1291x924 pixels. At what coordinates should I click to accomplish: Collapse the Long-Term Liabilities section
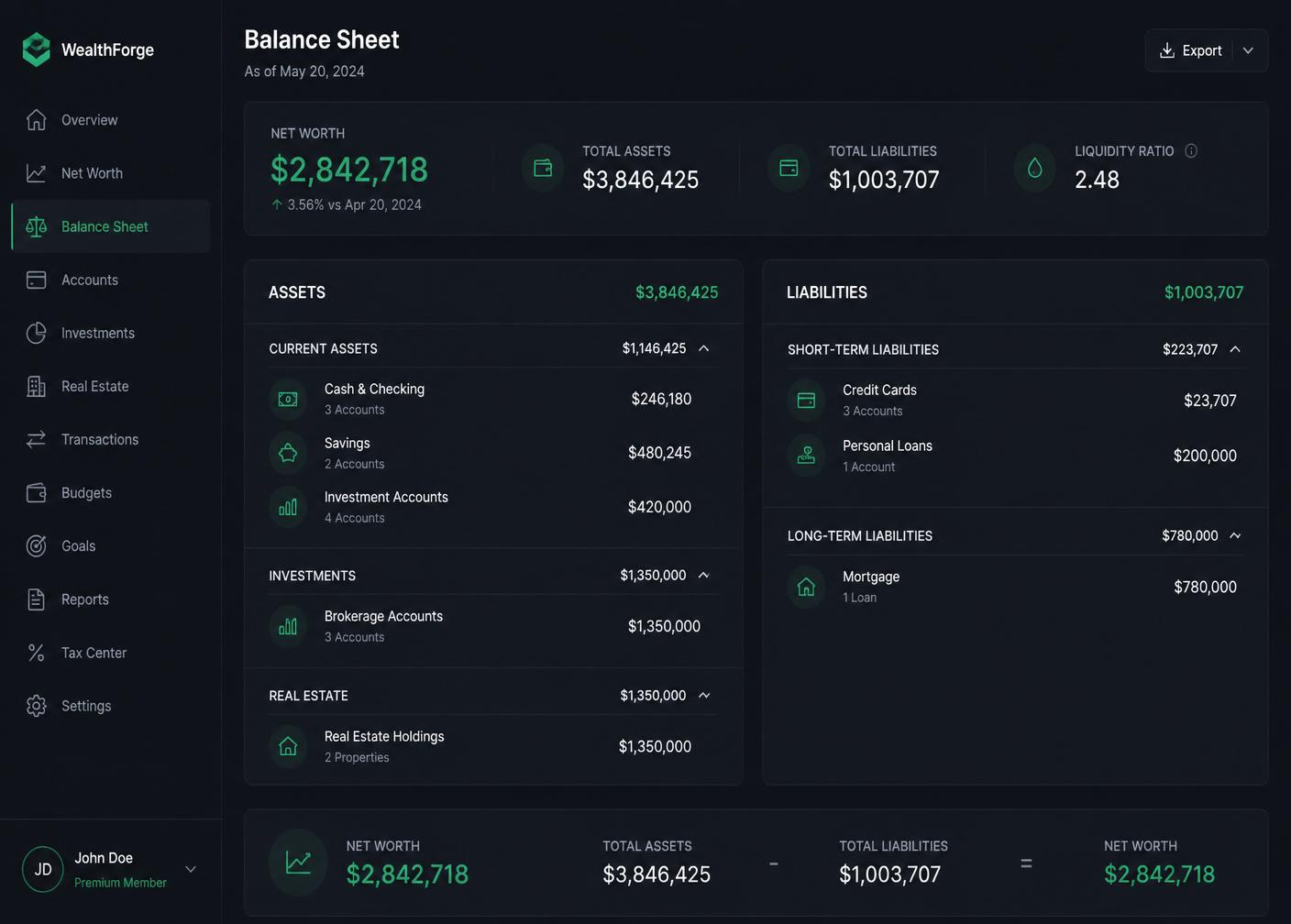coord(1235,535)
